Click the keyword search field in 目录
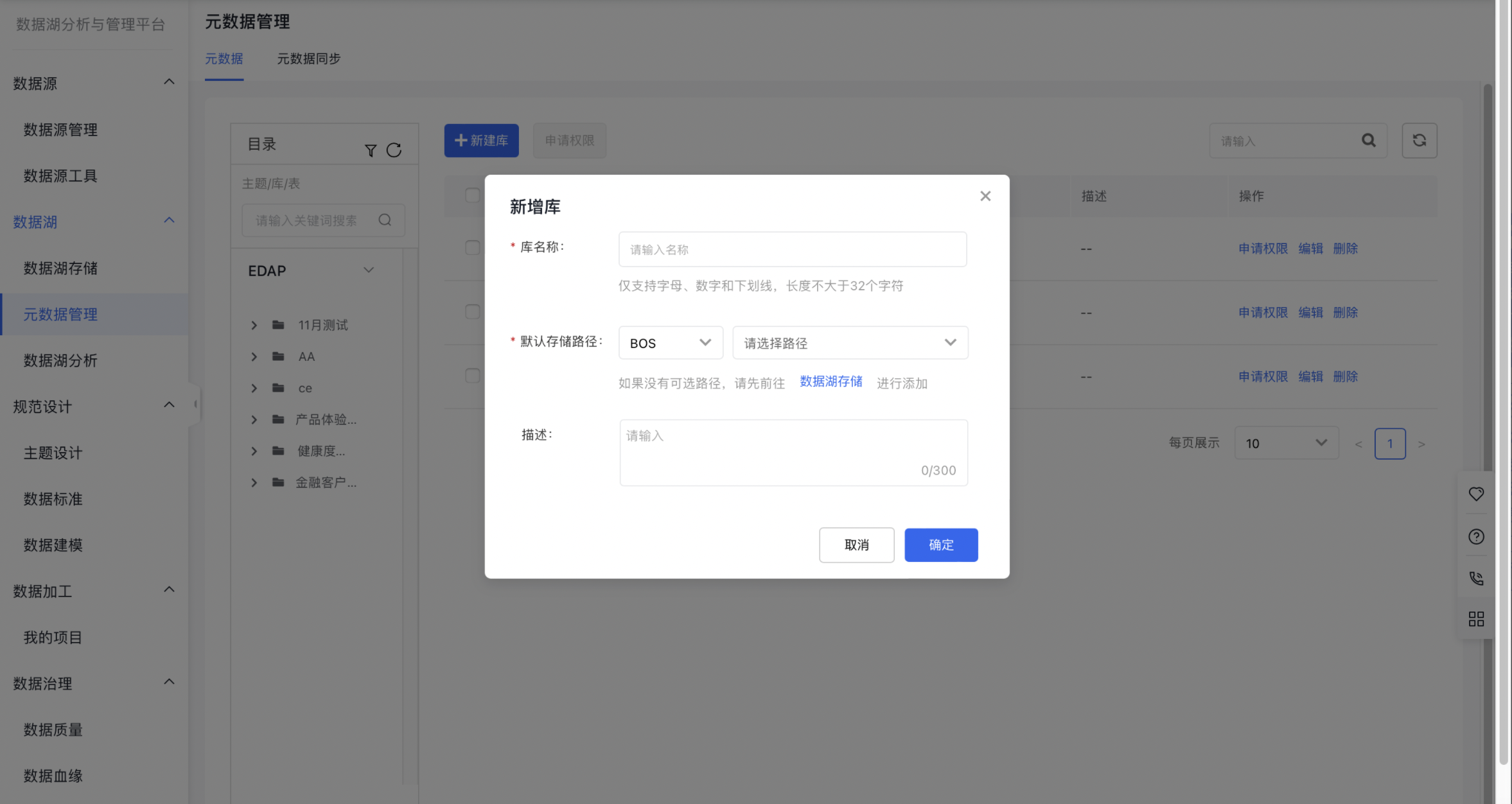This screenshot has width=1512, height=804. [323, 220]
